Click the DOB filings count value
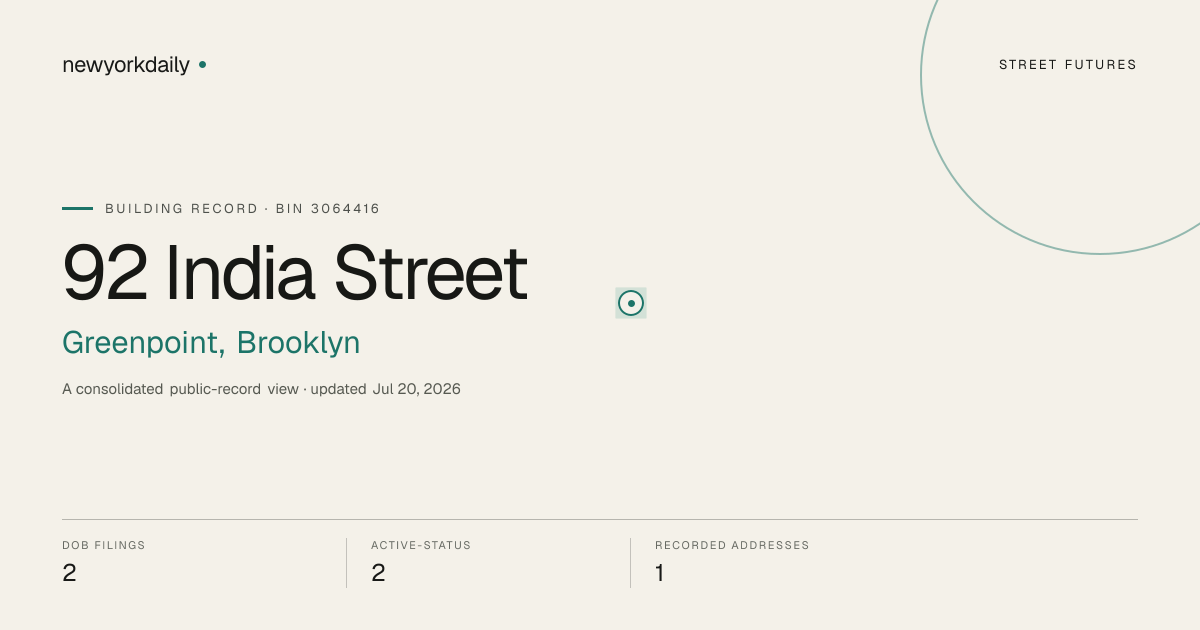Image resolution: width=1200 pixels, height=630 pixels. pyautogui.click(x=69, y=573)
